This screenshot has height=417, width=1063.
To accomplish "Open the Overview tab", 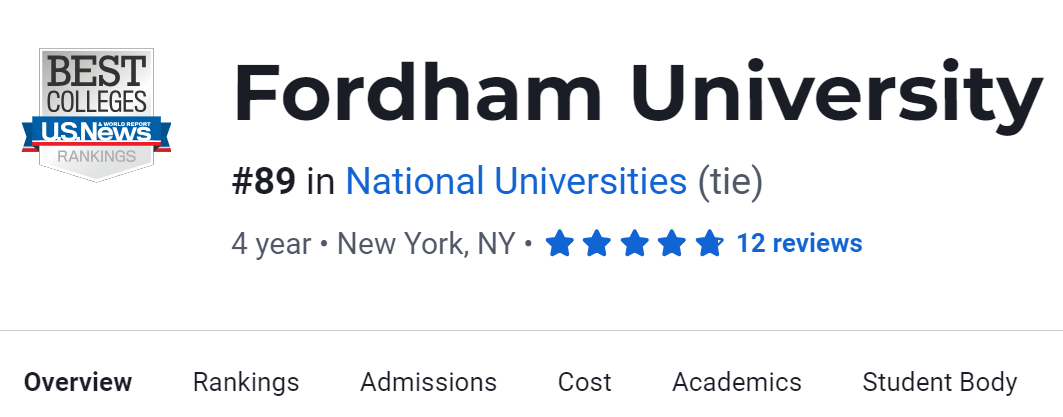I will point(78,382).
